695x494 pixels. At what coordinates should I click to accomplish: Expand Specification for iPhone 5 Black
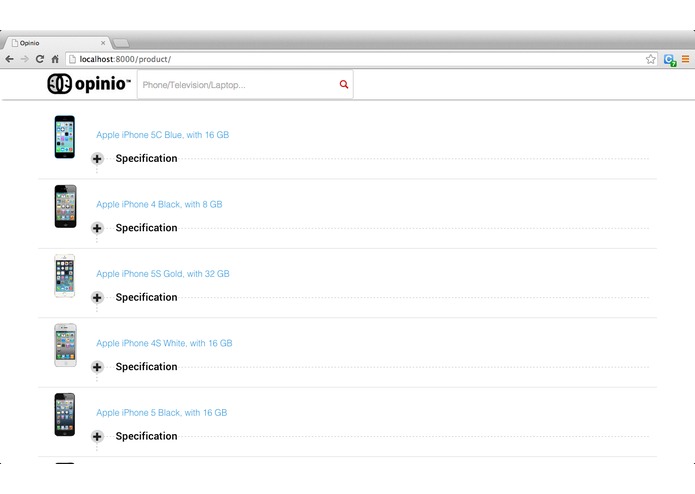(97, 437)
